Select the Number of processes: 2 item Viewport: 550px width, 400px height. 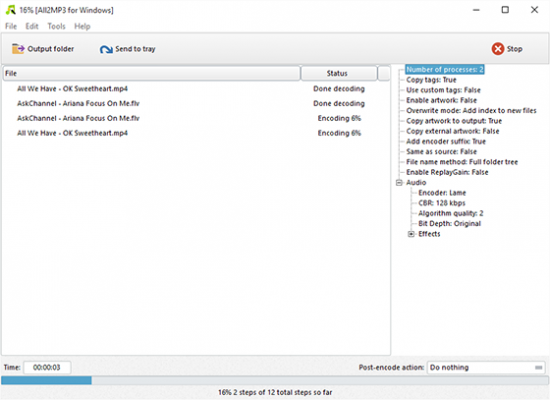pyautogui.click(x=445, y=69)
